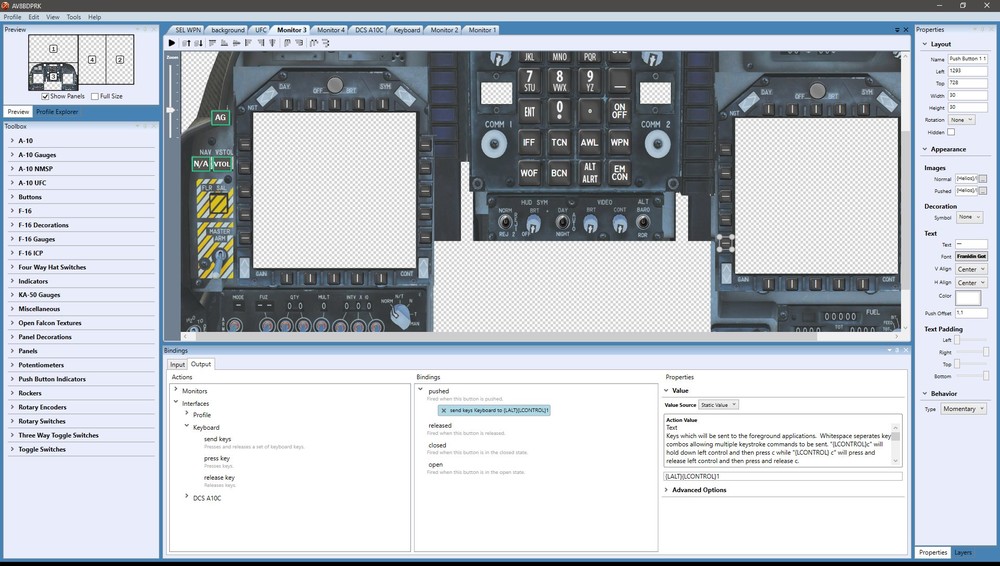The width and height of the screenshot is (1000, 566).
Task: Enable the Full Size checkbox
Action: point(95,96)
